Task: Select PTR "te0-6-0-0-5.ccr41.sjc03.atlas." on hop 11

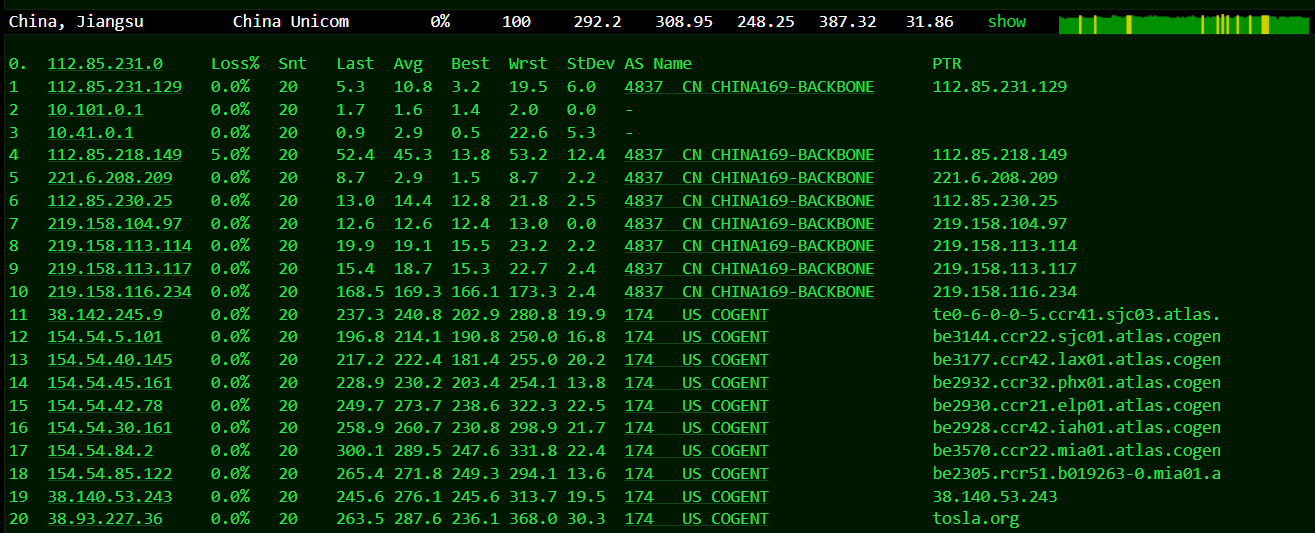Action: [1077, 315]
